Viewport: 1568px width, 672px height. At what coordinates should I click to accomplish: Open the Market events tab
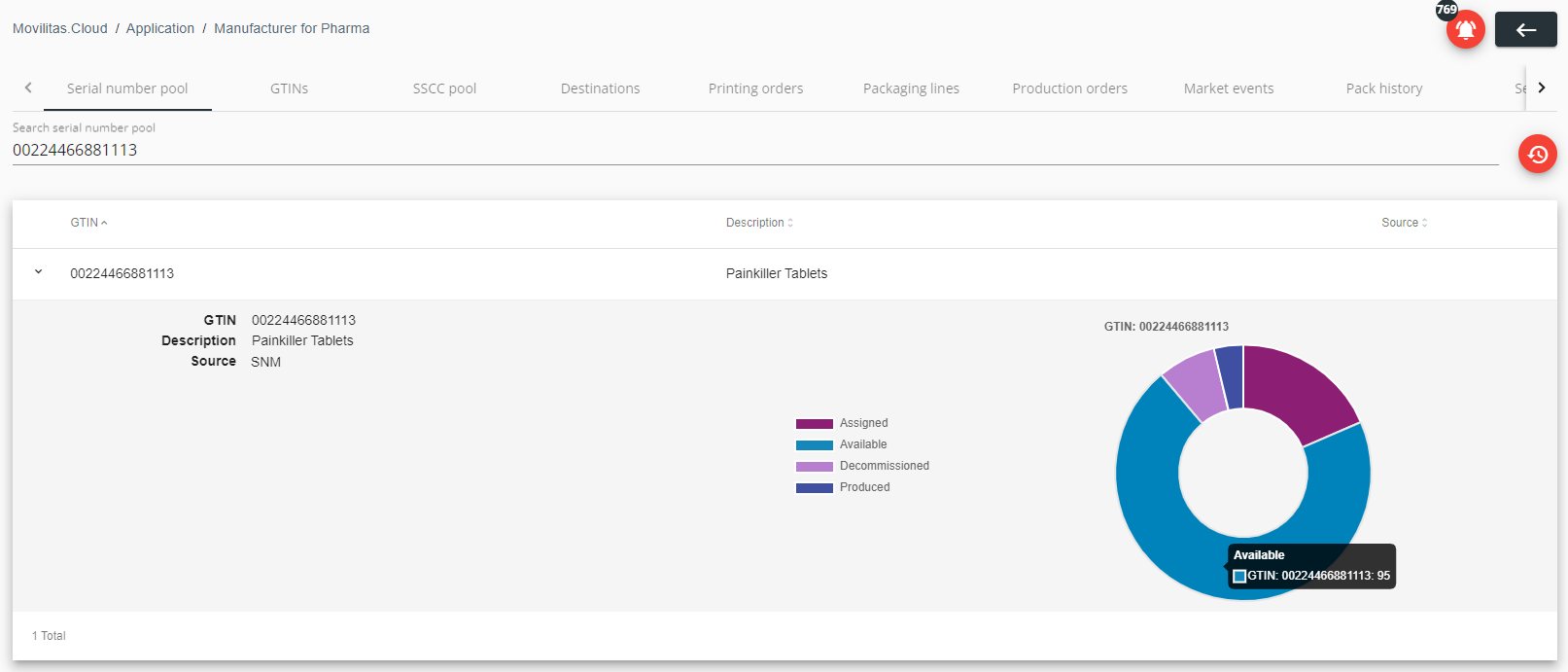coord(1229,88)
